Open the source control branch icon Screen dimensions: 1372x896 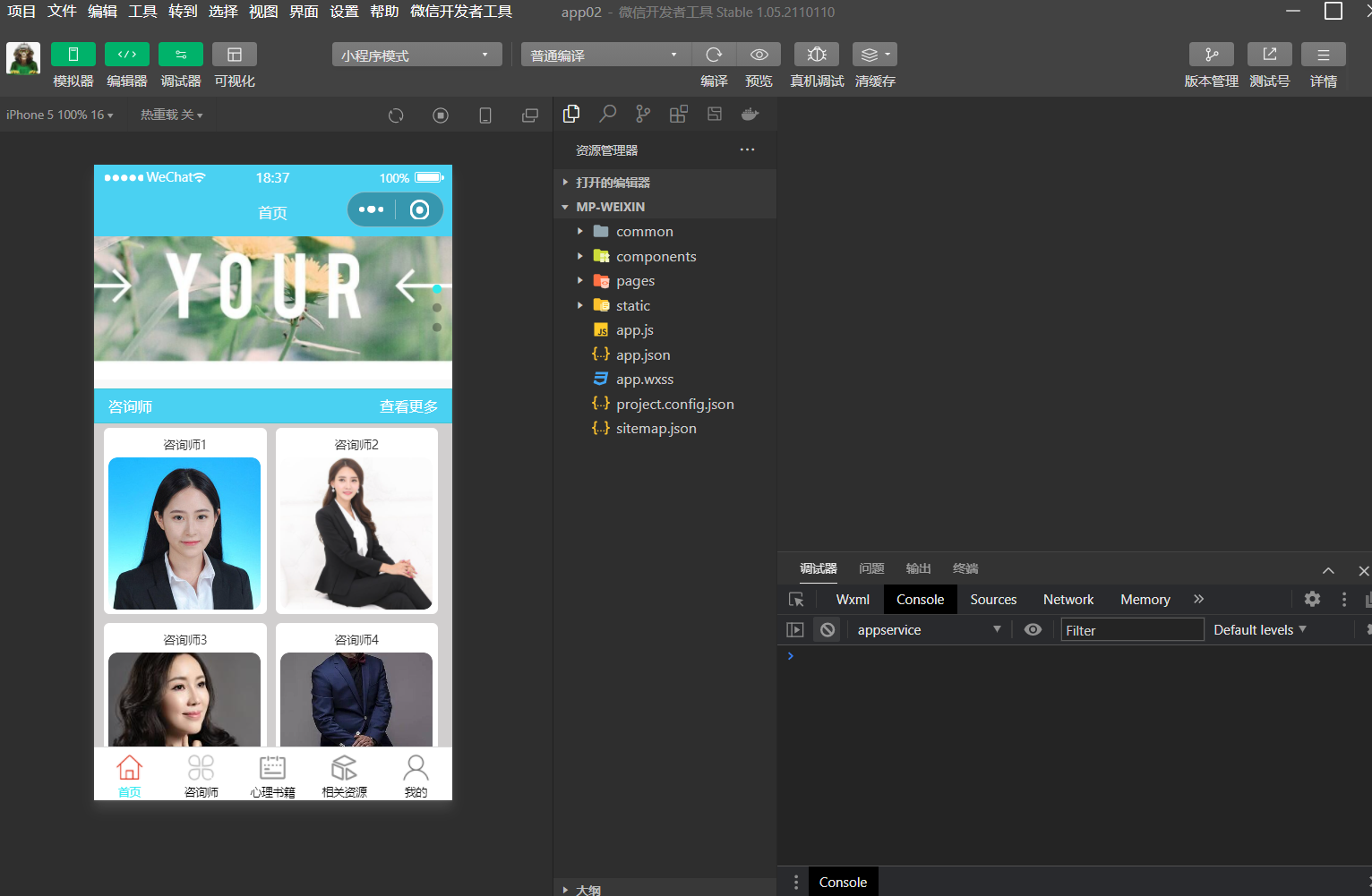click(x=643, y=114)
